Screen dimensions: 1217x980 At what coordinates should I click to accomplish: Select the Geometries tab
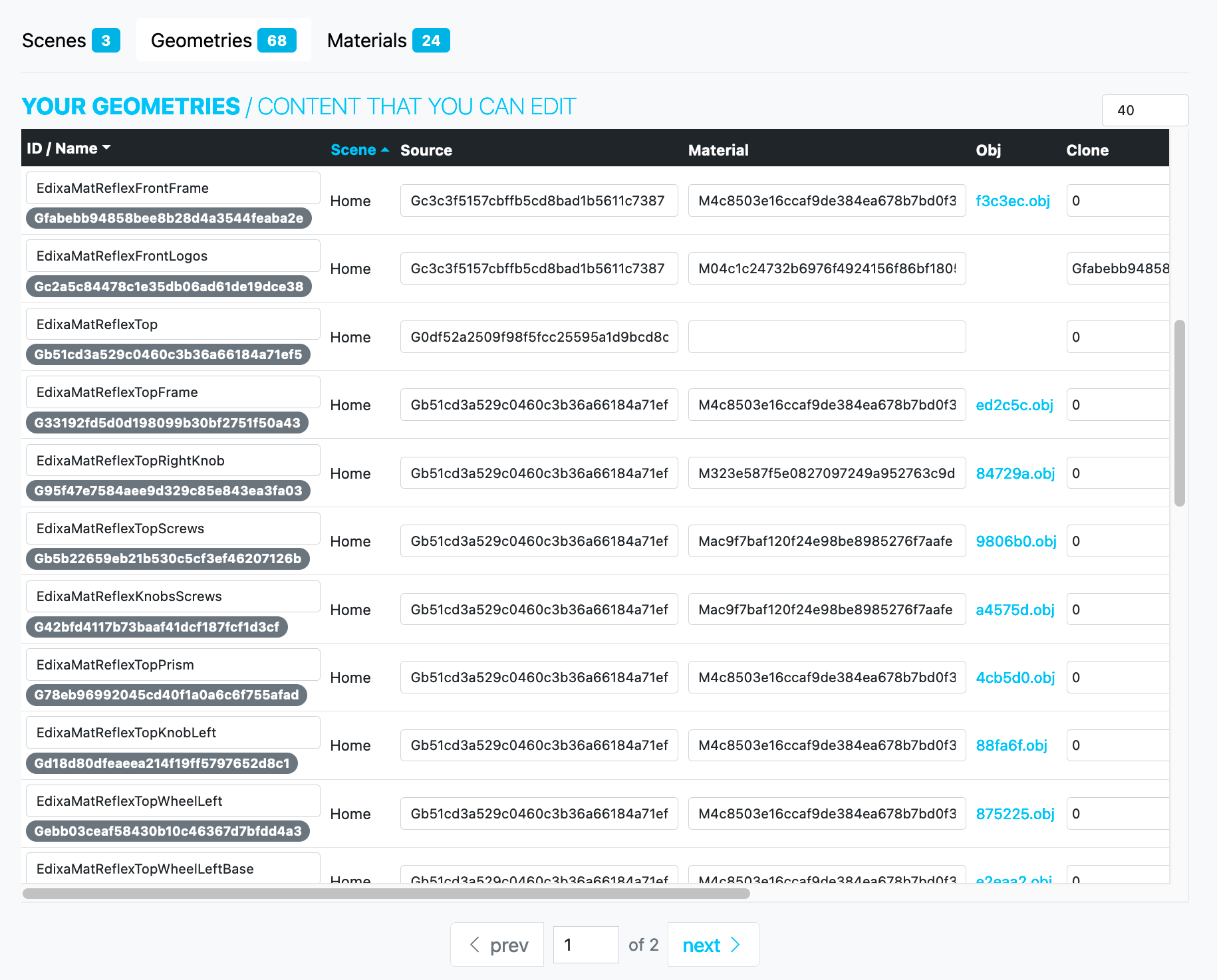[223, 41]
